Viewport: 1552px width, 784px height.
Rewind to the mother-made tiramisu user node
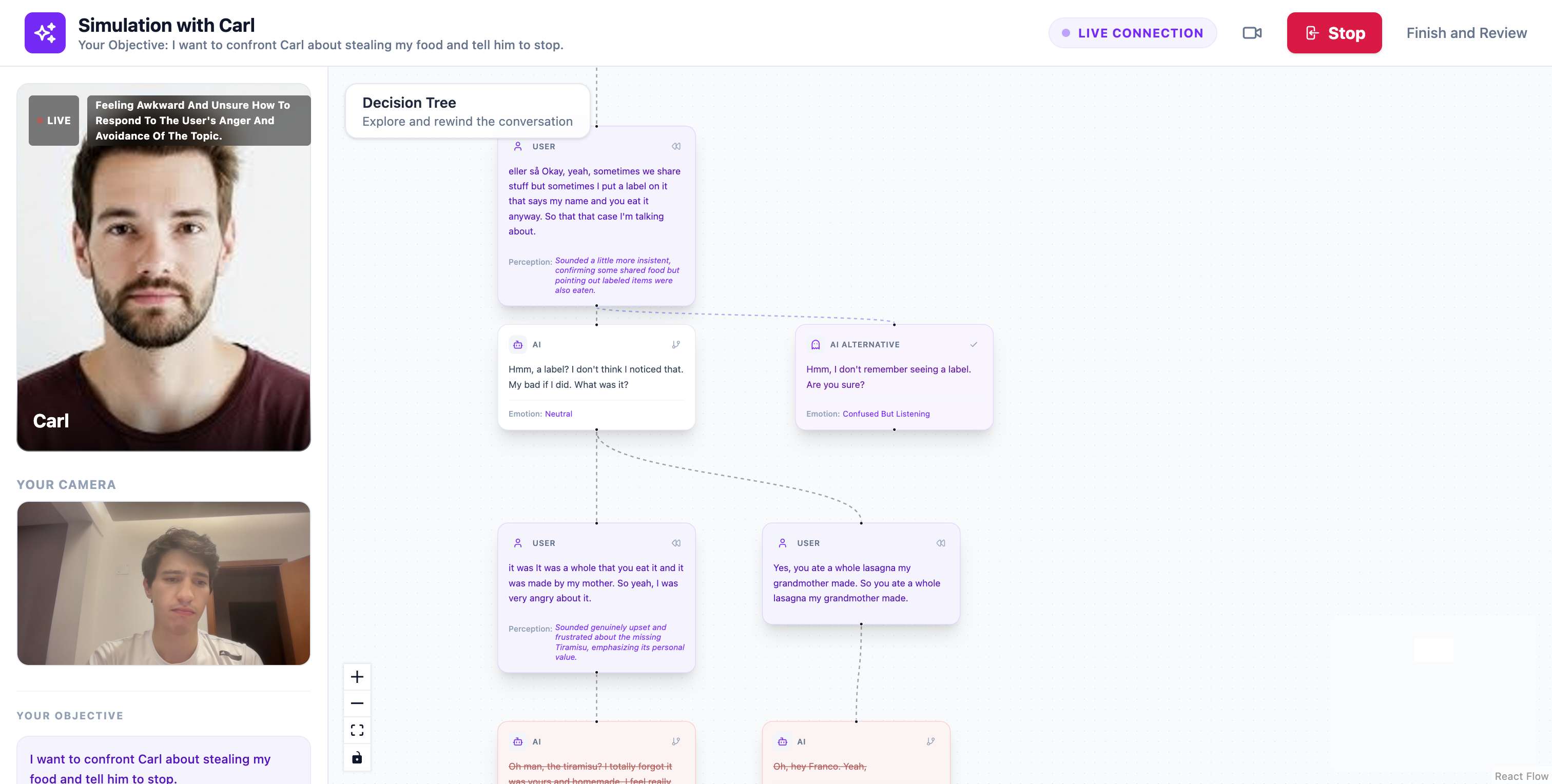(676, 543)
